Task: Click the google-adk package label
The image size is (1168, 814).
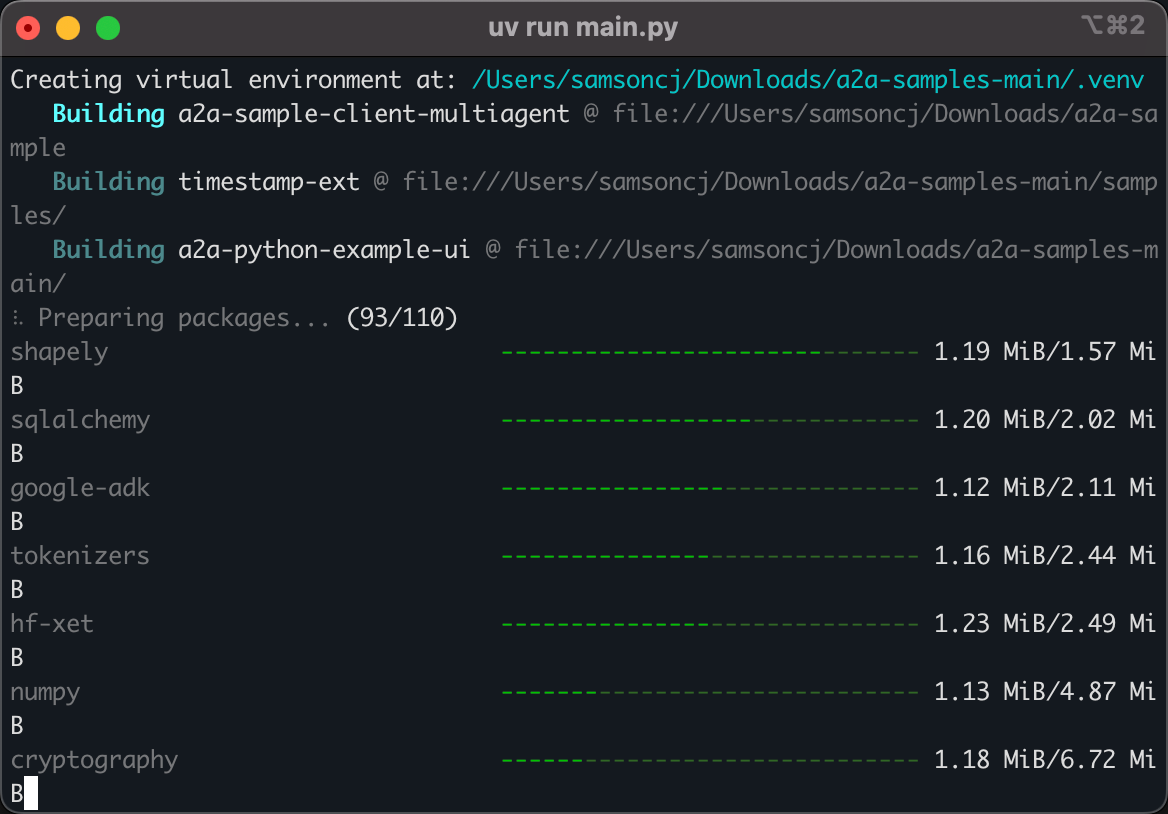Action: (x=80, y=488)
